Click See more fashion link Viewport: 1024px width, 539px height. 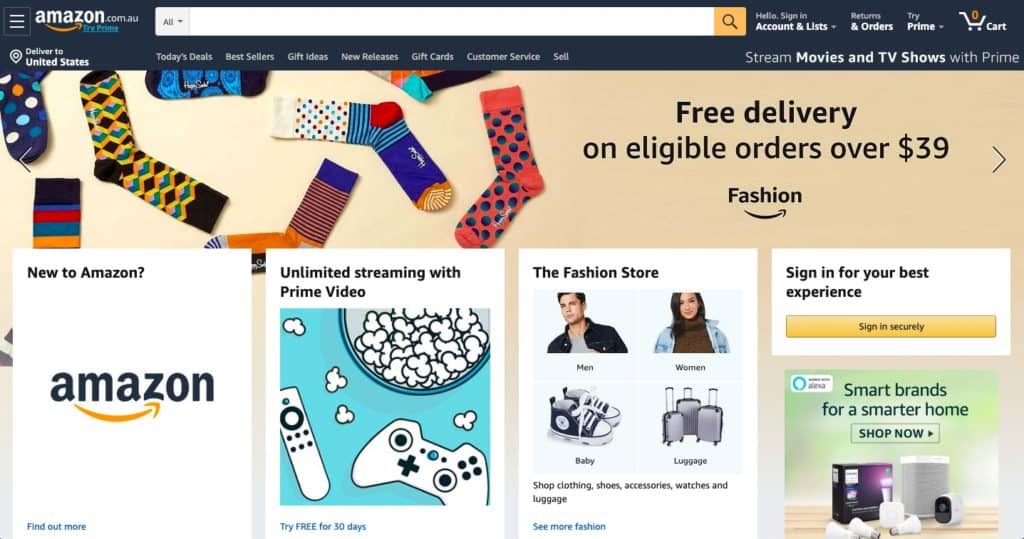569,527
